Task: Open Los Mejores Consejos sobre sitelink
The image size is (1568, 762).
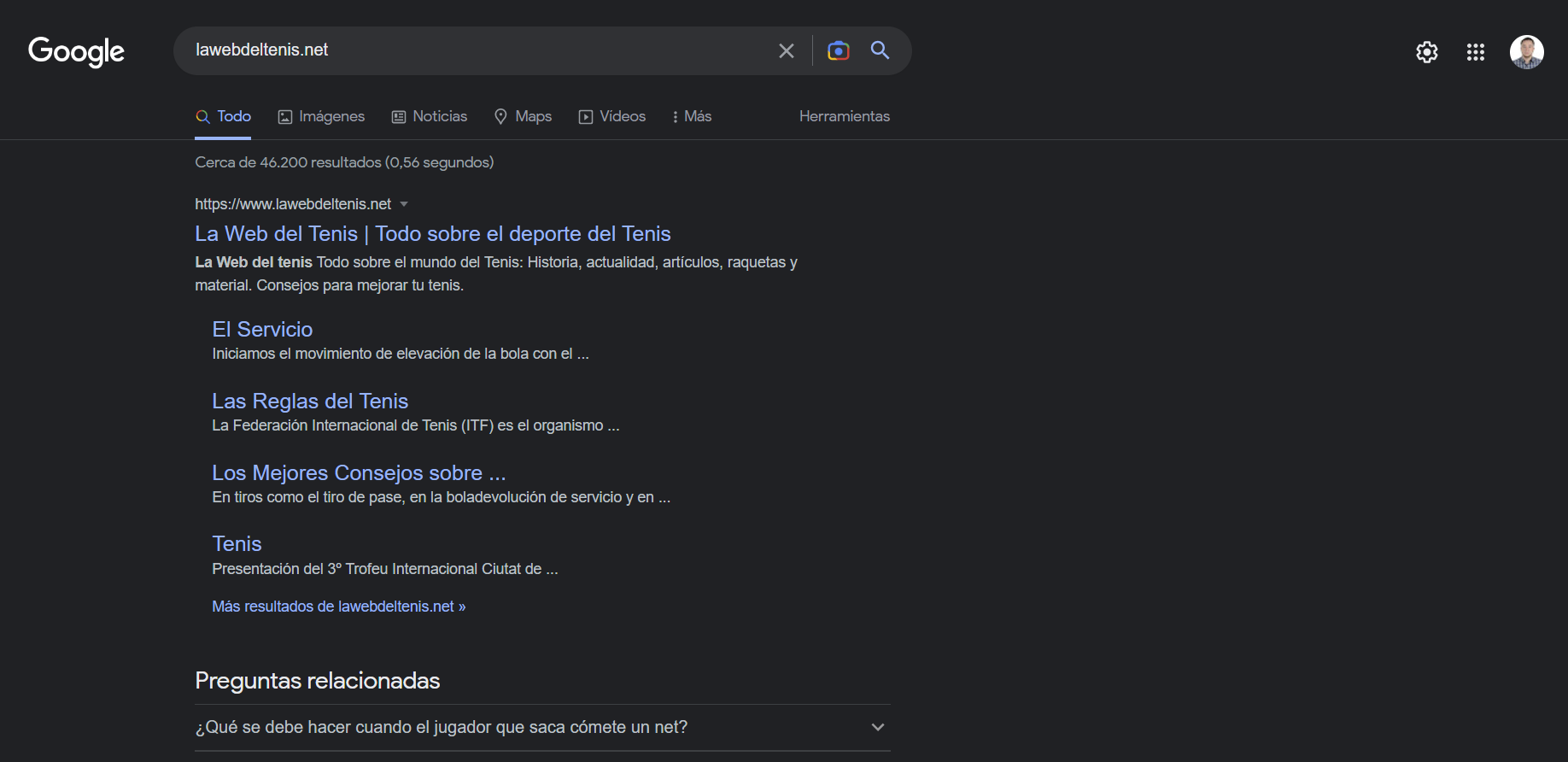Action: 359,473
